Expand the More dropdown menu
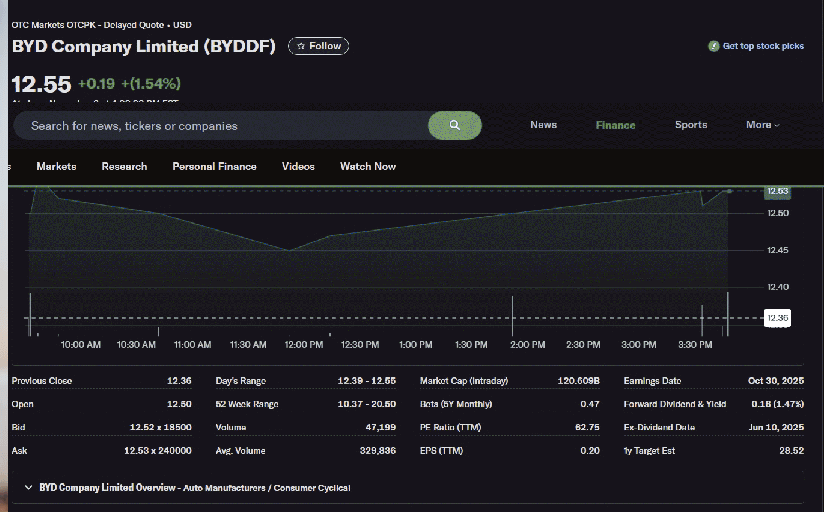Viewport: 824px width, 512px height. coord(762,125)
